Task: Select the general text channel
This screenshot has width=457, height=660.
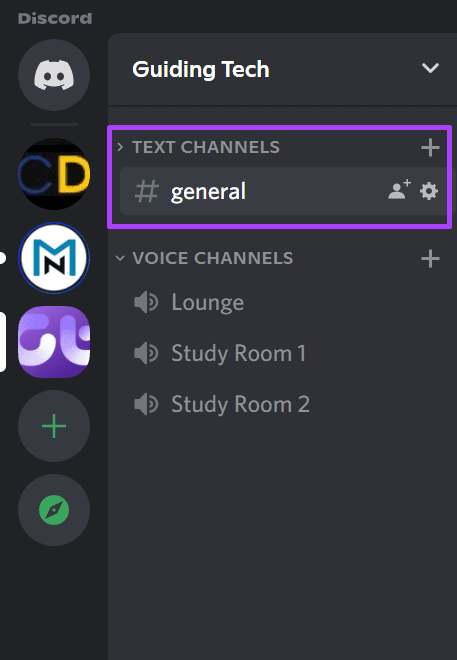Action: [x=284, y=191]
